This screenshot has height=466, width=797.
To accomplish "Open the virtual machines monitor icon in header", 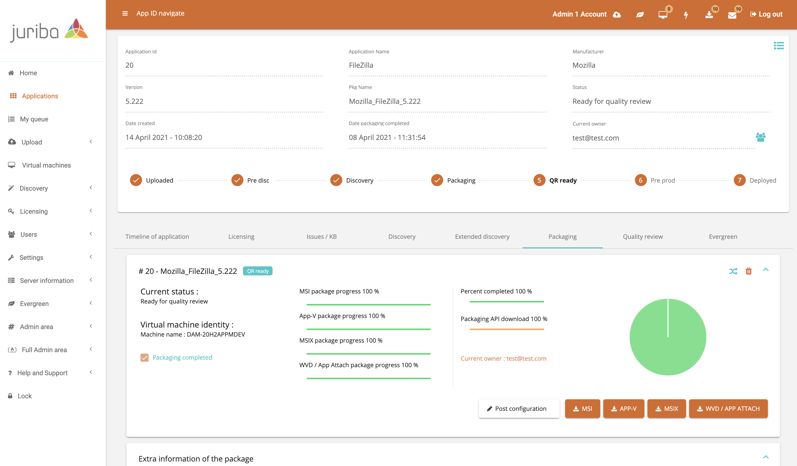I will click(x=663, y=15).
